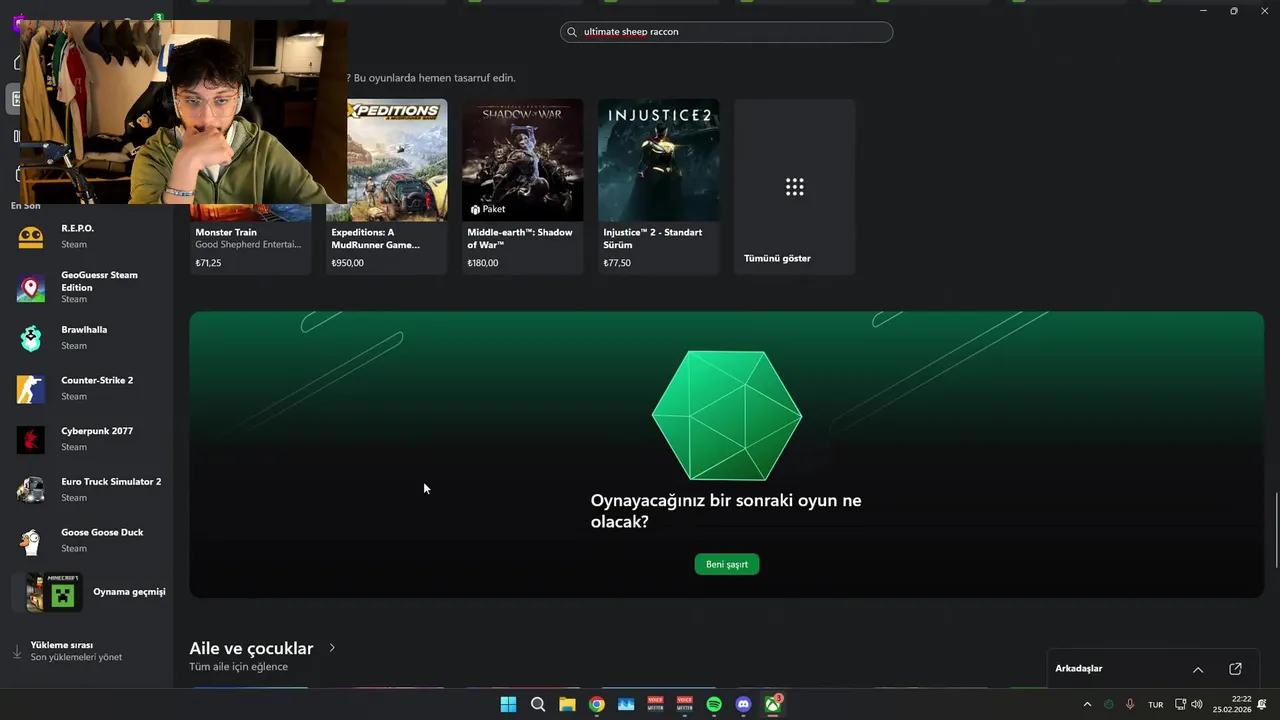Switch TUR input language indicator
Viewport: 1280px width, 720px height.
1156,705
